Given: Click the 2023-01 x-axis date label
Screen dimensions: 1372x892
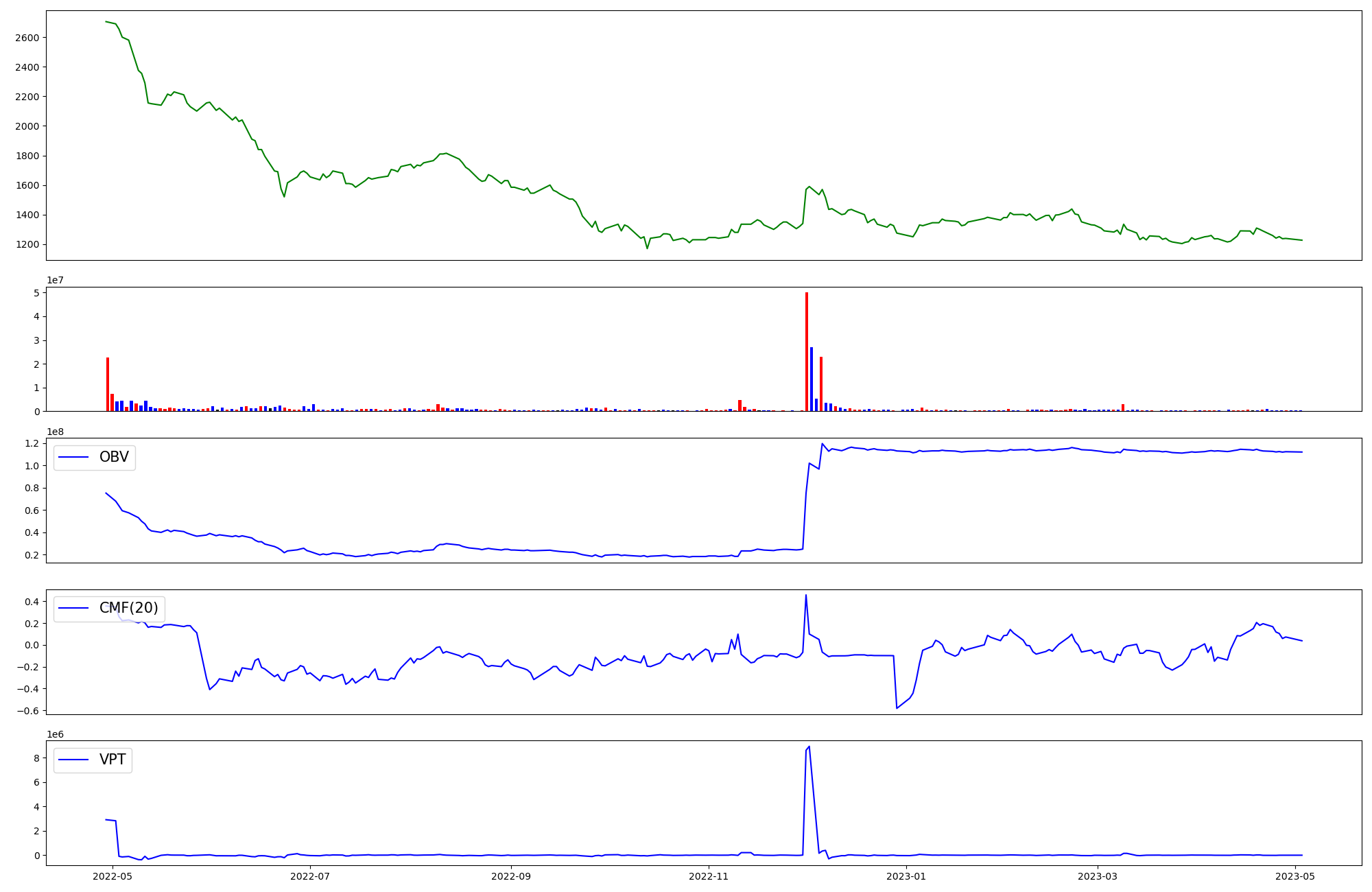Looking at the screenshot, I should pos(906,876).
